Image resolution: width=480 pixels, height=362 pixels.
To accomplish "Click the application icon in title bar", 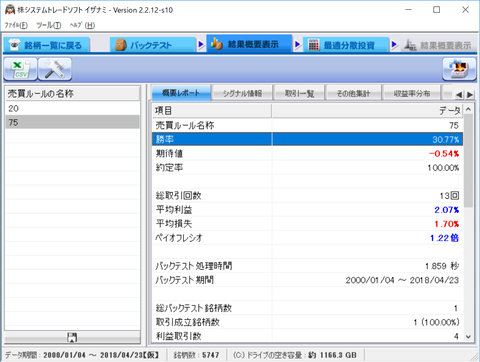I will click(x=10, y=10).
